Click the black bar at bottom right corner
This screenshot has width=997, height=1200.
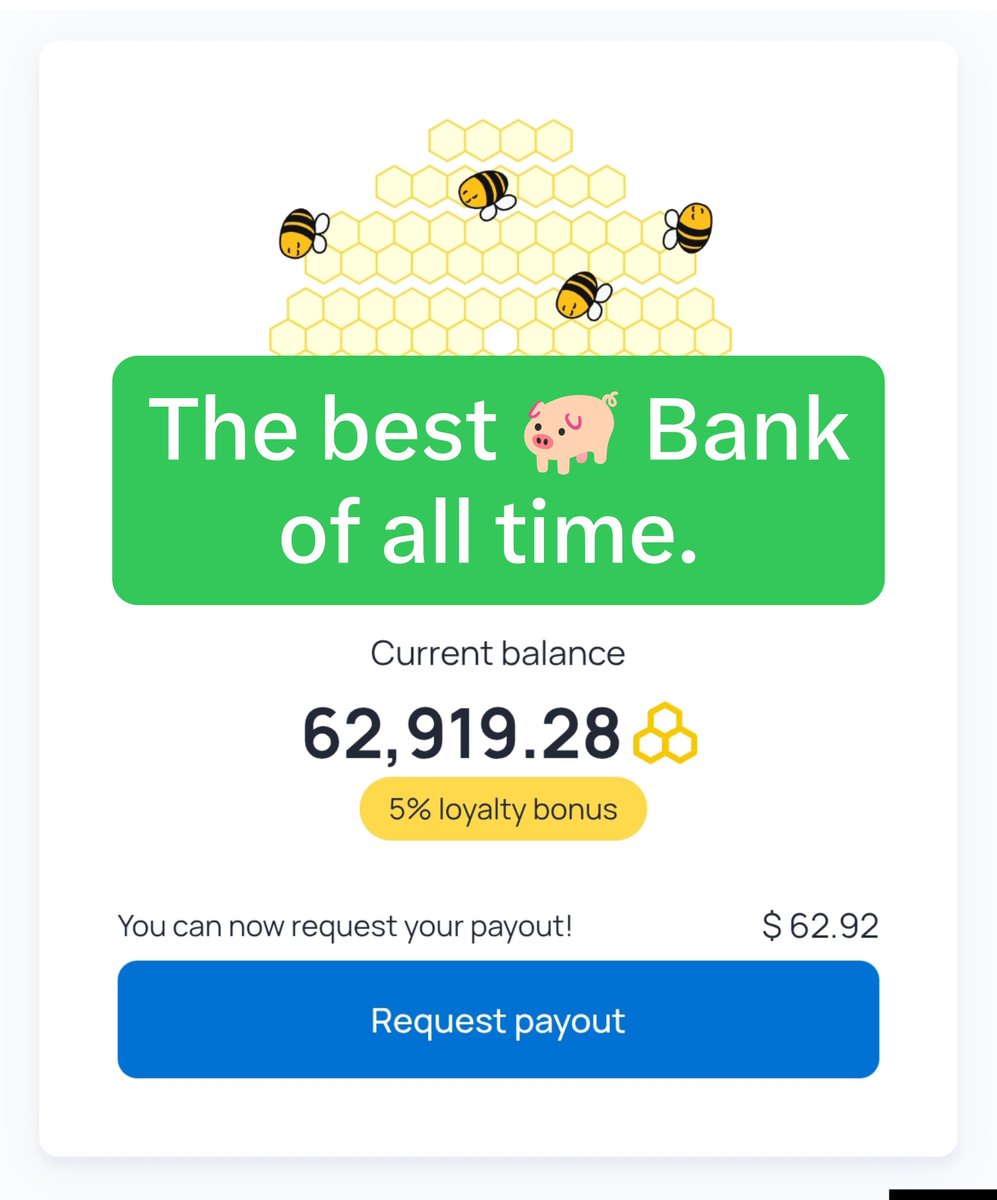coord(942,1194)
